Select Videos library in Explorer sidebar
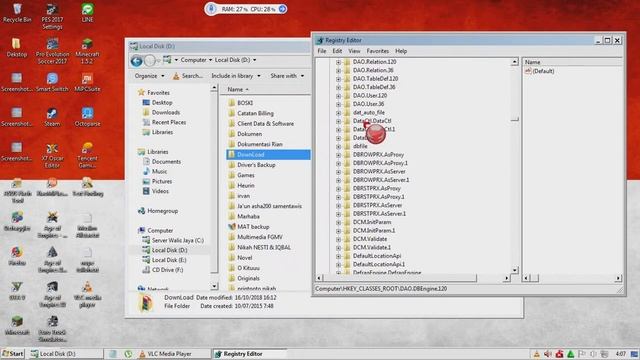 click(x=156, y=191)
